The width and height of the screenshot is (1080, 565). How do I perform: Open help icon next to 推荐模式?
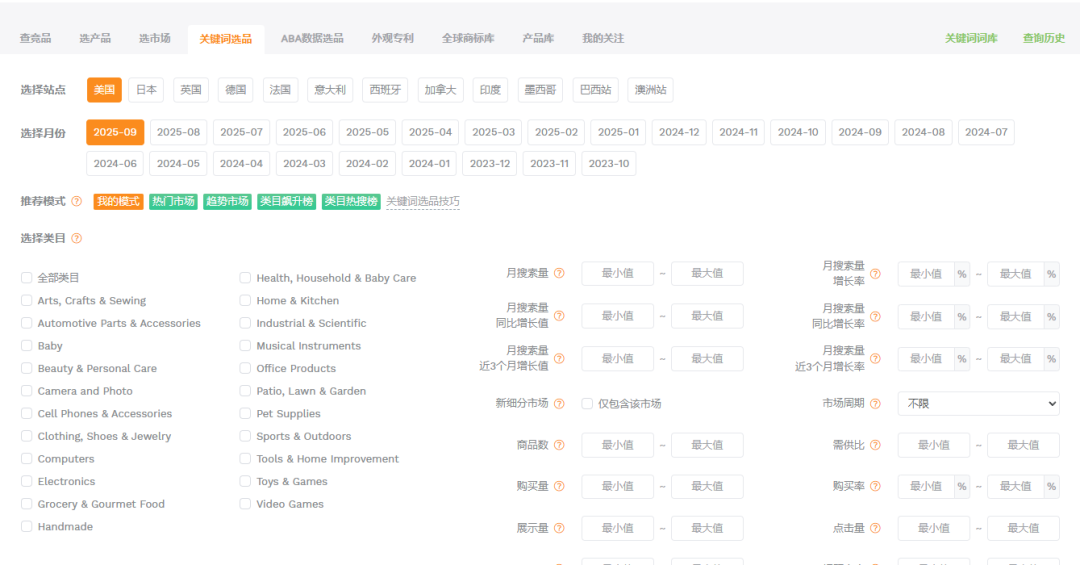[76, 201]
